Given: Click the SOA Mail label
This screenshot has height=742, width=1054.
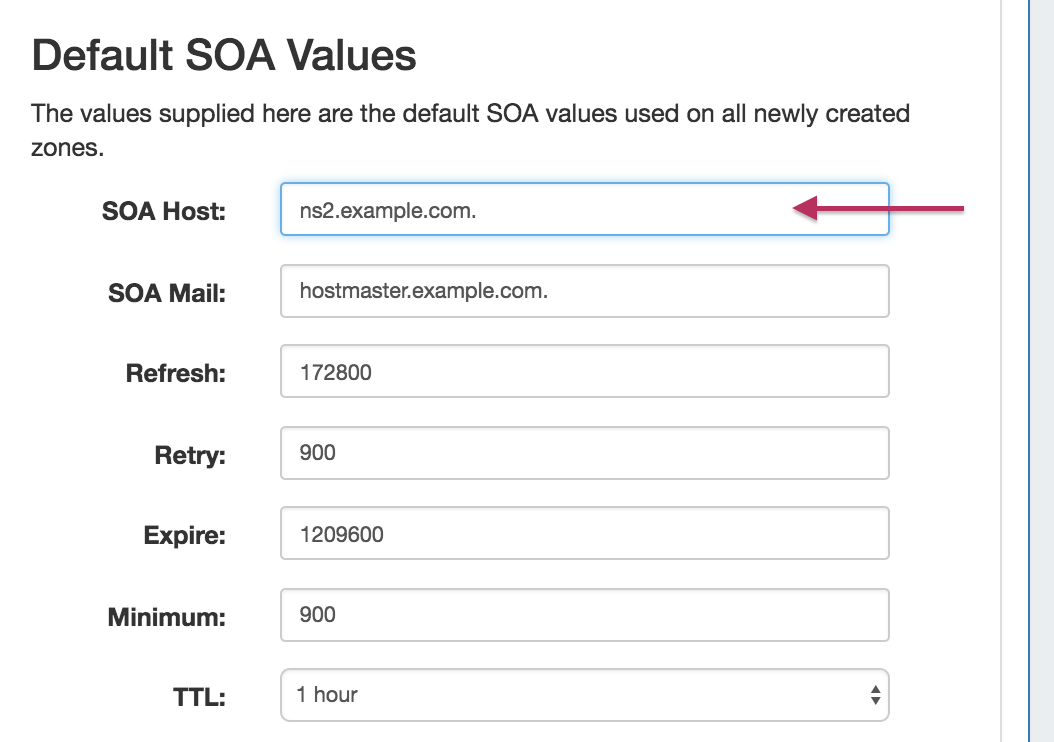Looking at the screenshot, I should [167, 293].
